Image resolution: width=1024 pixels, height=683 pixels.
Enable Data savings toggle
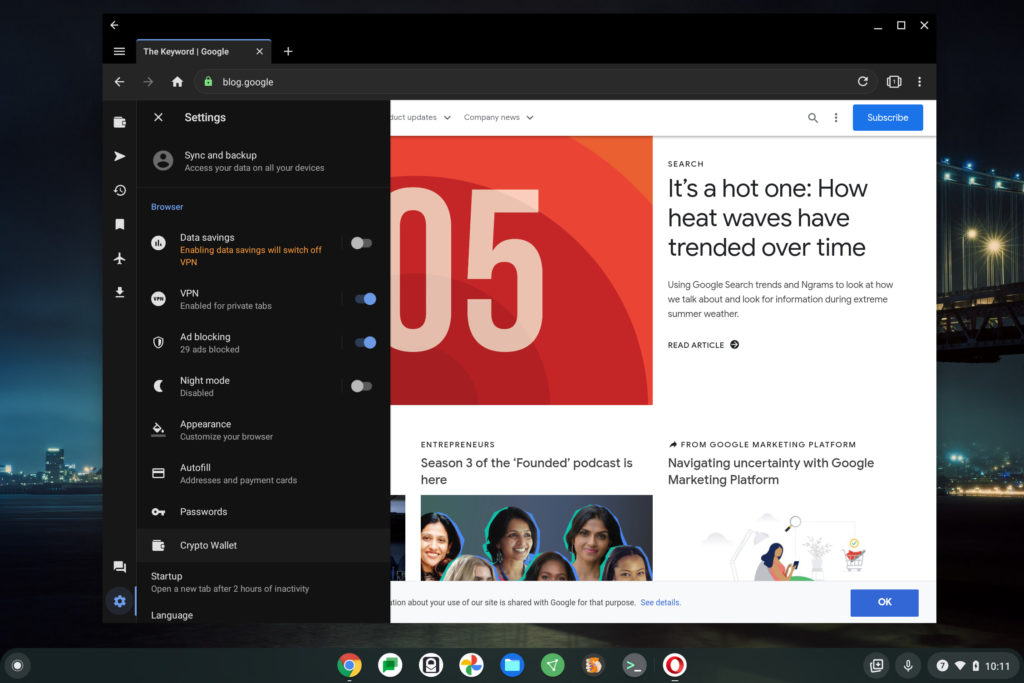tap(361, 243)
